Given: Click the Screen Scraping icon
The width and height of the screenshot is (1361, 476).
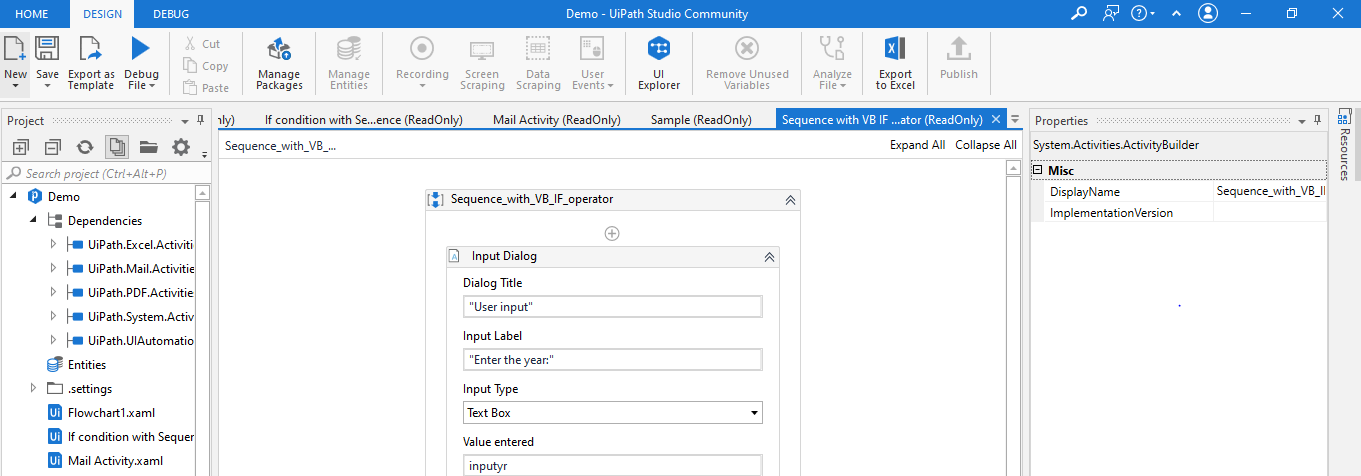Looking at the screenshot, I should pyautogui.click(x=482, y=49).
